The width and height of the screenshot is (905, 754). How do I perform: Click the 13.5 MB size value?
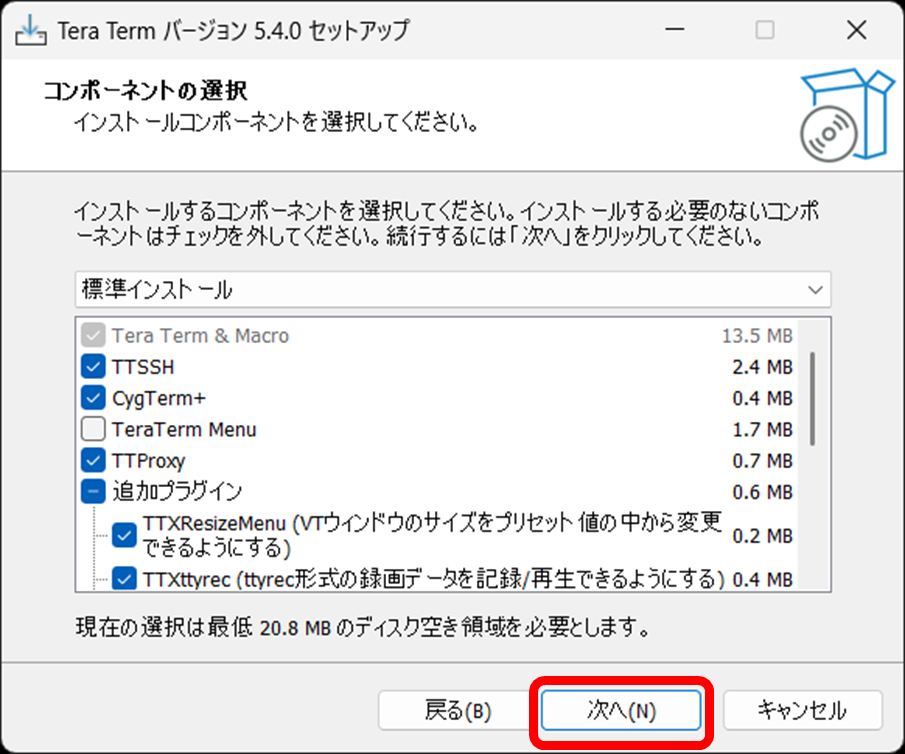(x=757, y=335)
